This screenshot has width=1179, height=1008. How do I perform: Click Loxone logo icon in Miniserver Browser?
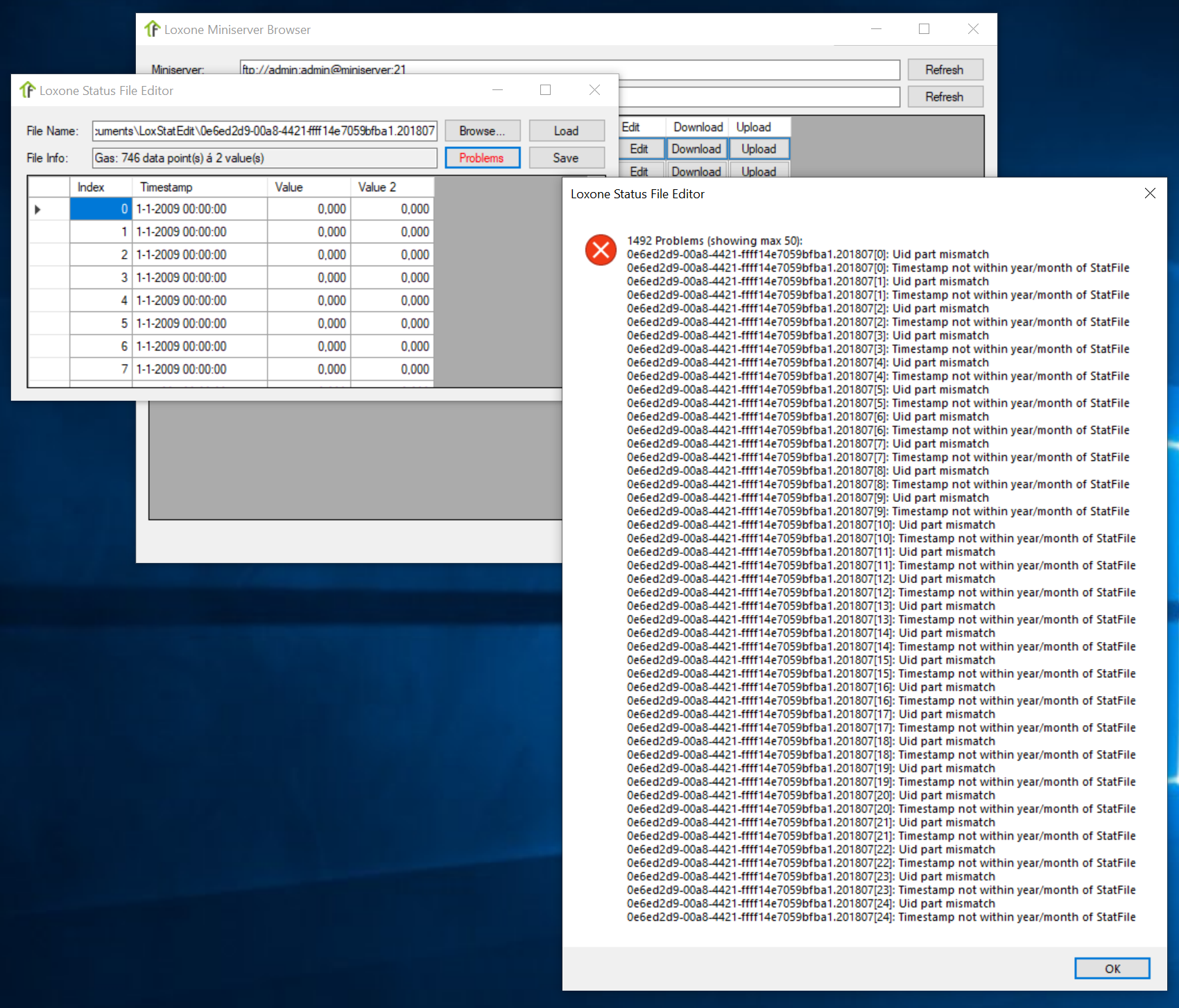click(x=152, y=29)
